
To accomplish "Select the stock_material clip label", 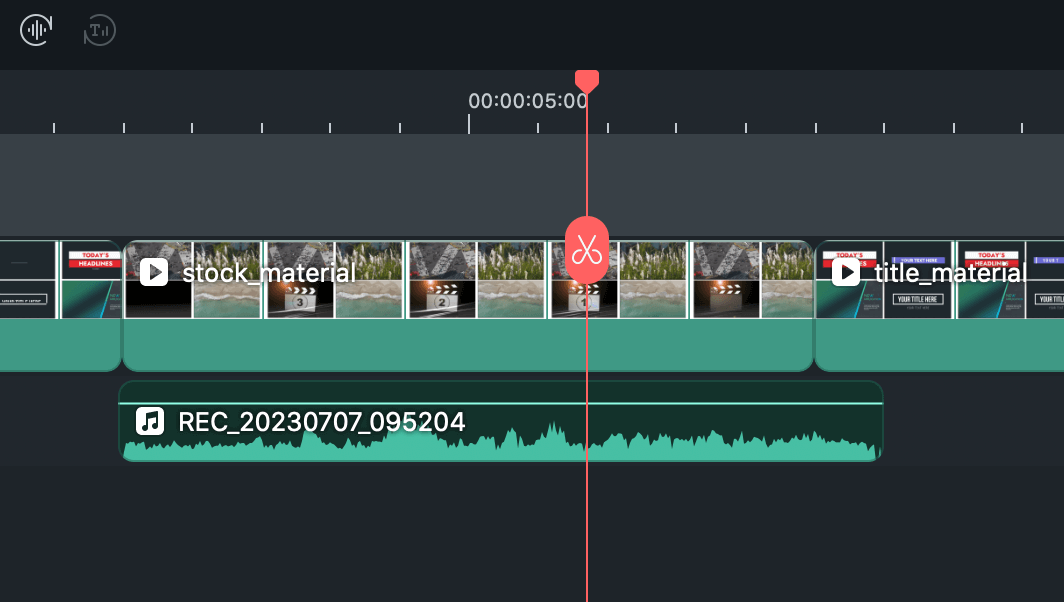I will (x=269, y=272).
